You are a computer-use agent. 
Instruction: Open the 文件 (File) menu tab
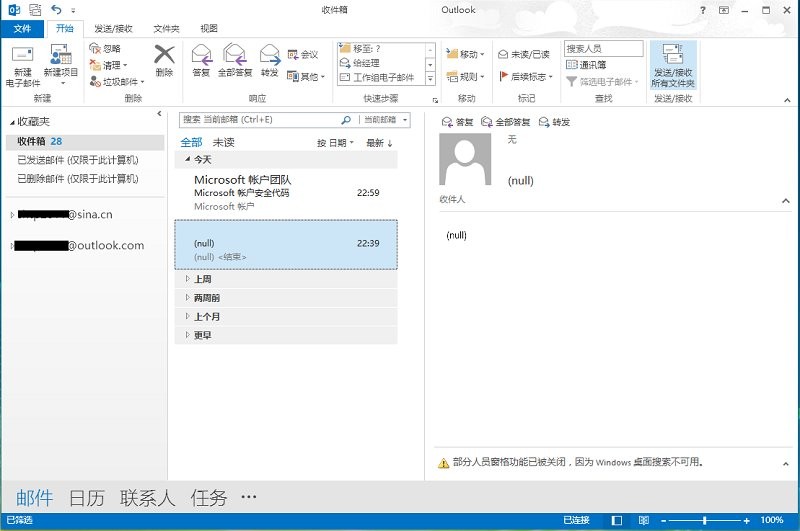tap(22, 29)
